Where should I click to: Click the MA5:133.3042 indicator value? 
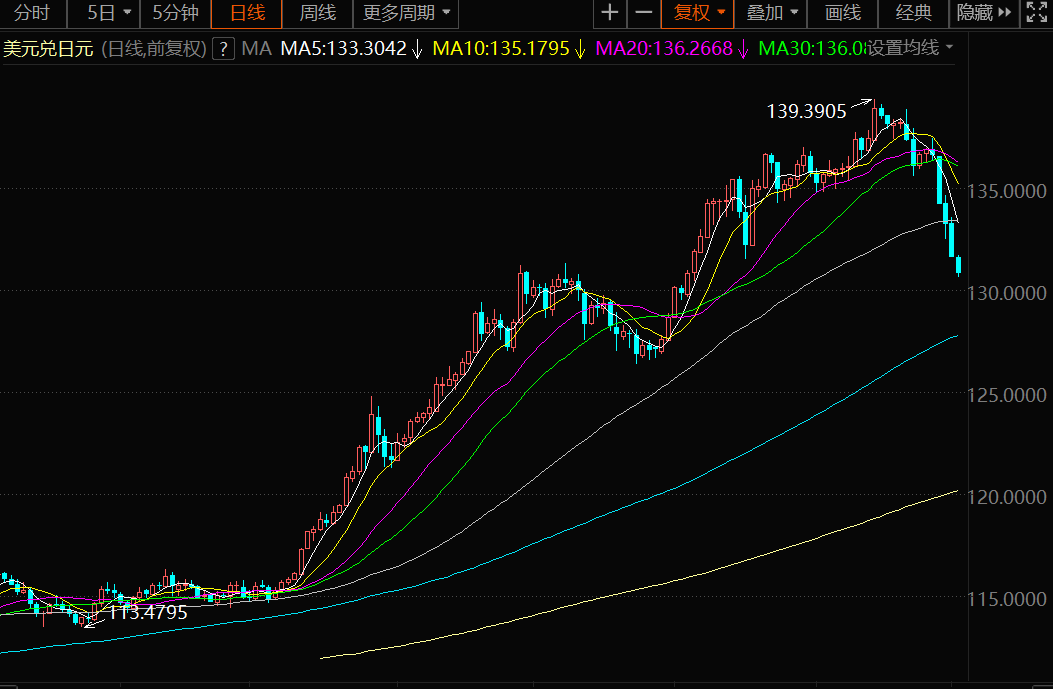pyautogui.click(x=343, y=48)
